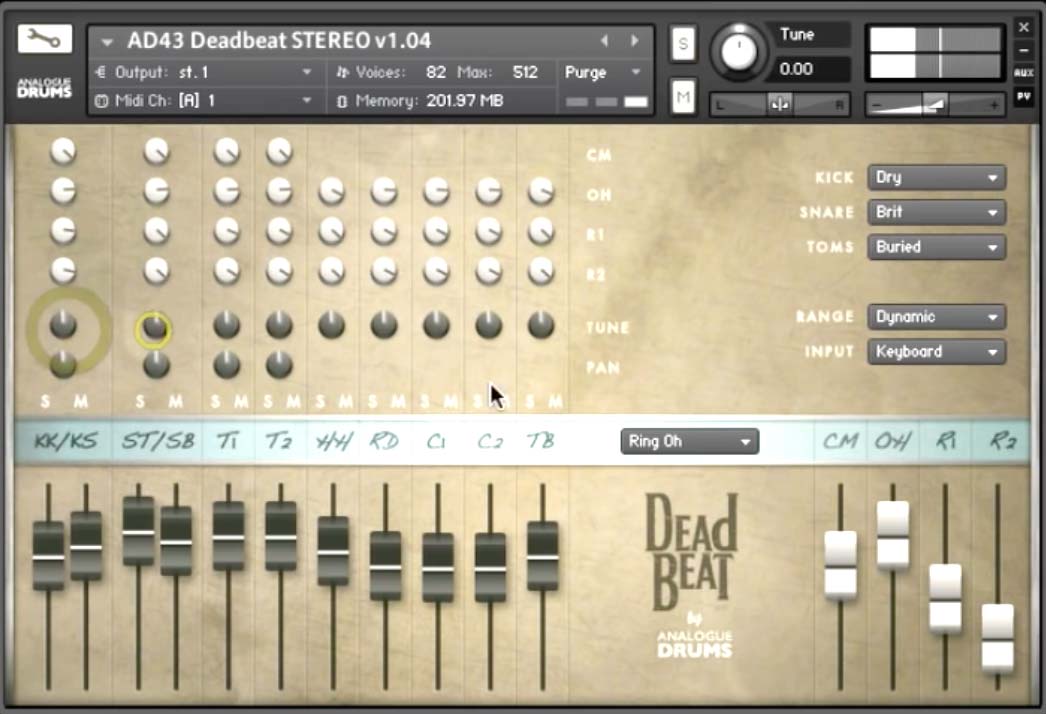The width and height of the screenshot is (1046, 714).
Task: Click the H/H channel's OH send knob
Action: point(332,192)
